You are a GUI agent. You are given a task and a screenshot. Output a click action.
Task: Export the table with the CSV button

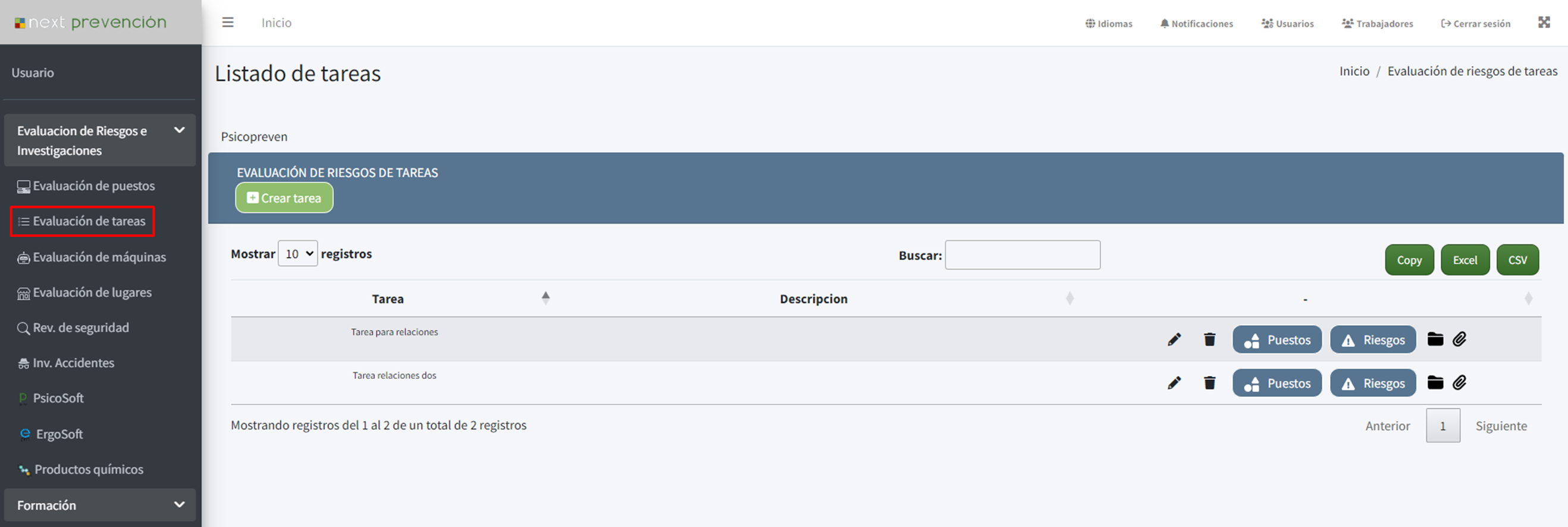(1517, 260)
